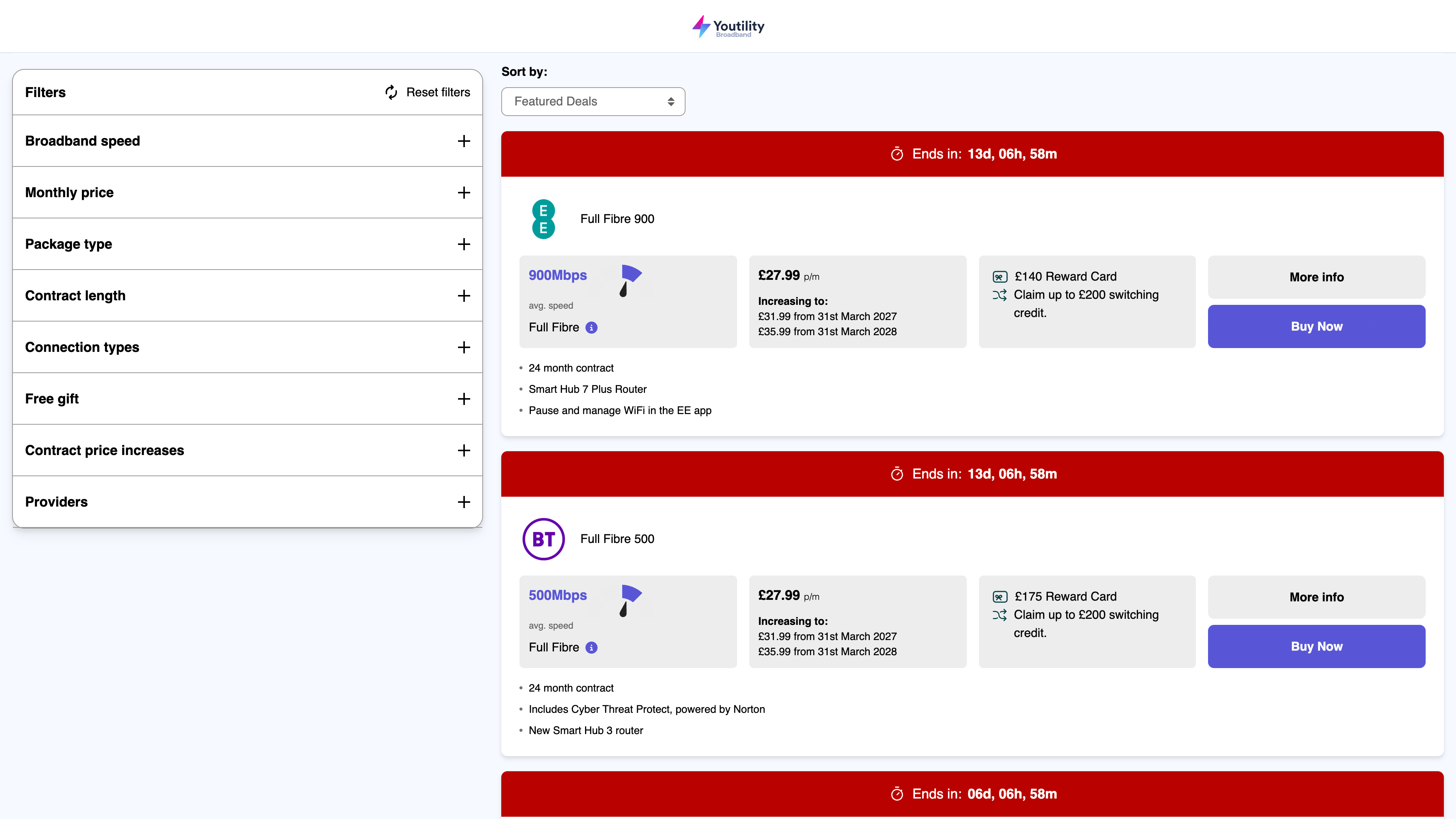Open the Featured Deals sort dropdown
The width and height of the screenshot is (1456, 819).
[593, 102]
